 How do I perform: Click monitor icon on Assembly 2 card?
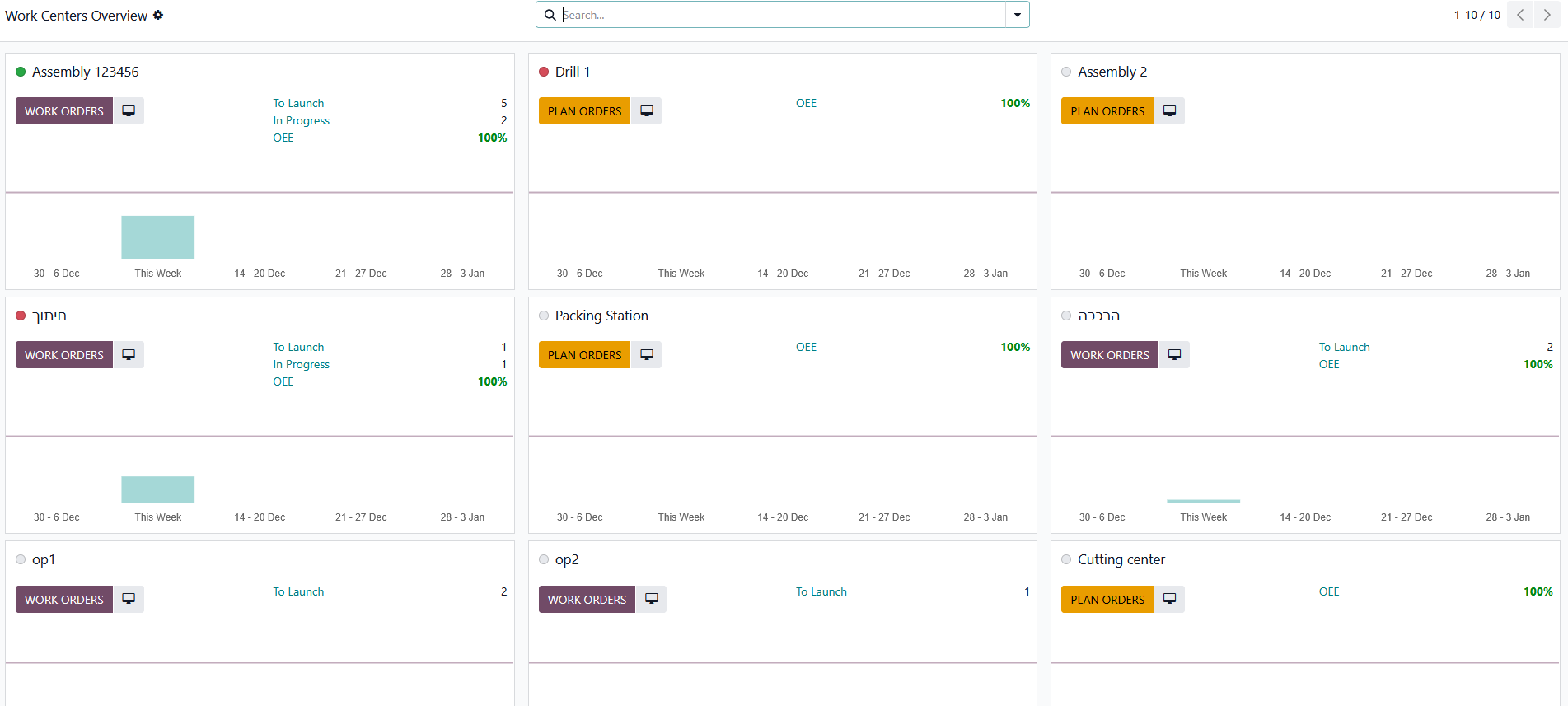coord(1169,111)
